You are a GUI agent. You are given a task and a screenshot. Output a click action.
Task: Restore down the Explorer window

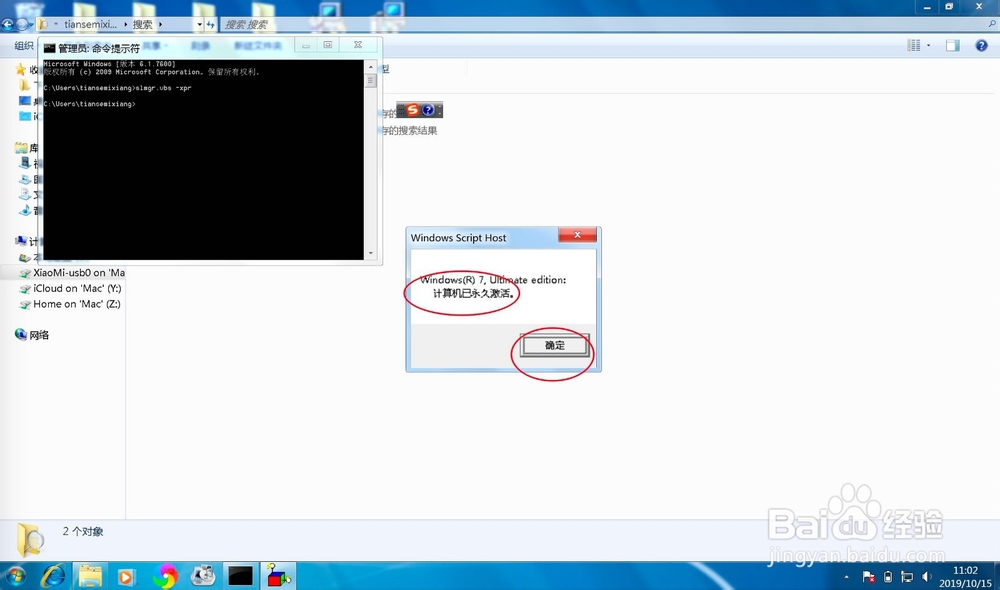[949, 7]
